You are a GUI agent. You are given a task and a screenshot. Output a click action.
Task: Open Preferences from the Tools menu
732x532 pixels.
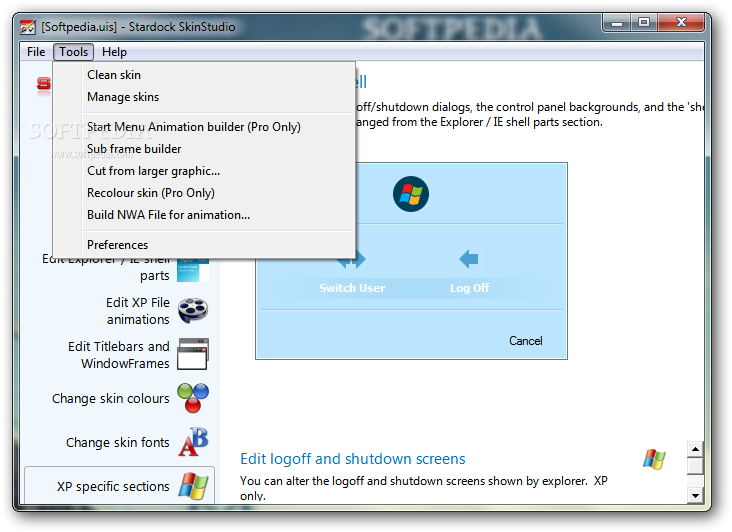(204, 245)
